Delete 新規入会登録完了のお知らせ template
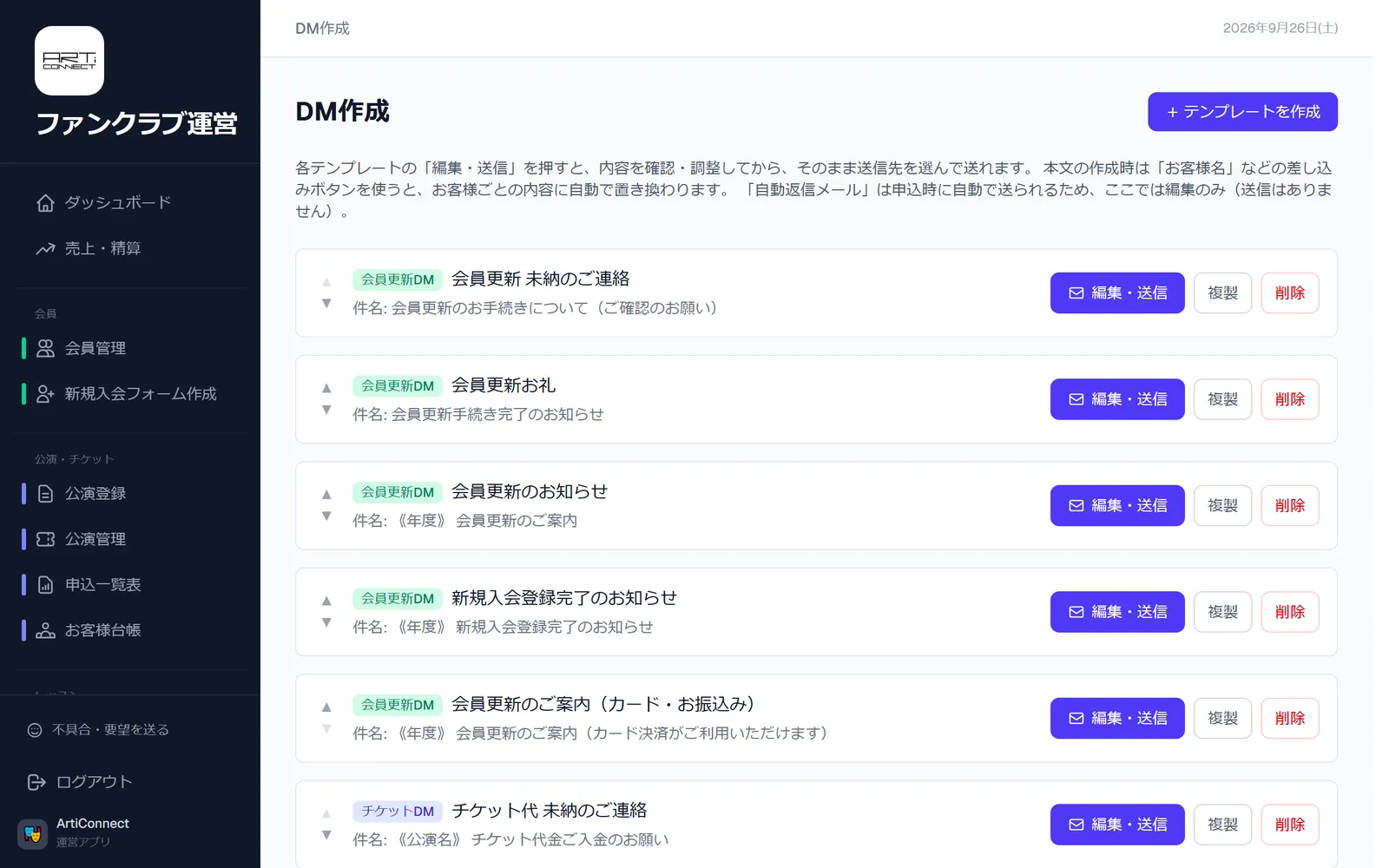 [1290, 612]
